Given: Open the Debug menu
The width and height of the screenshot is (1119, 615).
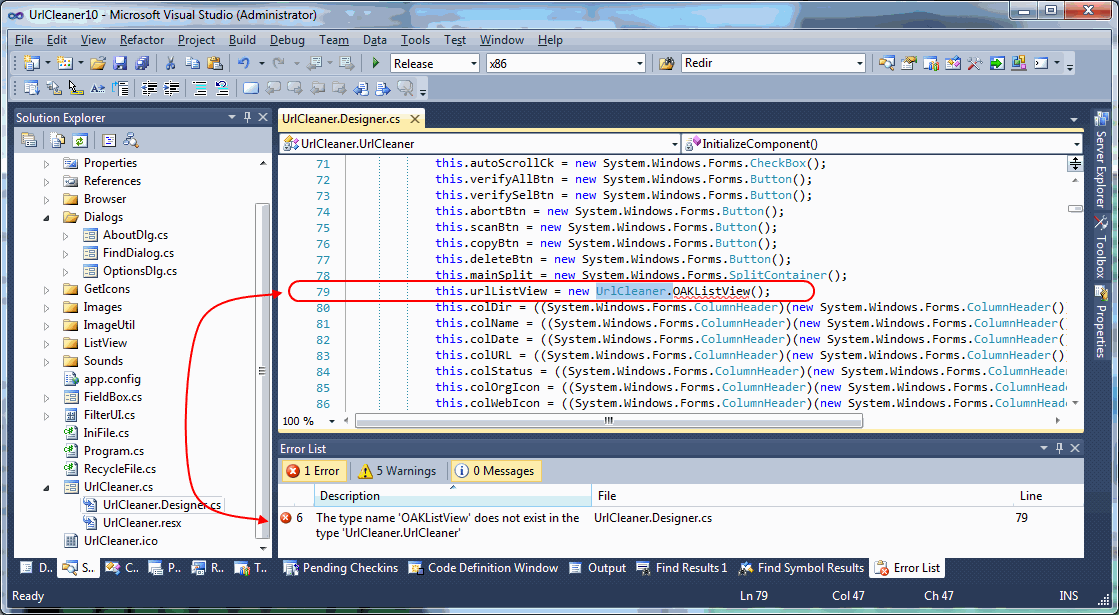Looking at the screenshot, I should [x=287, y=40].
